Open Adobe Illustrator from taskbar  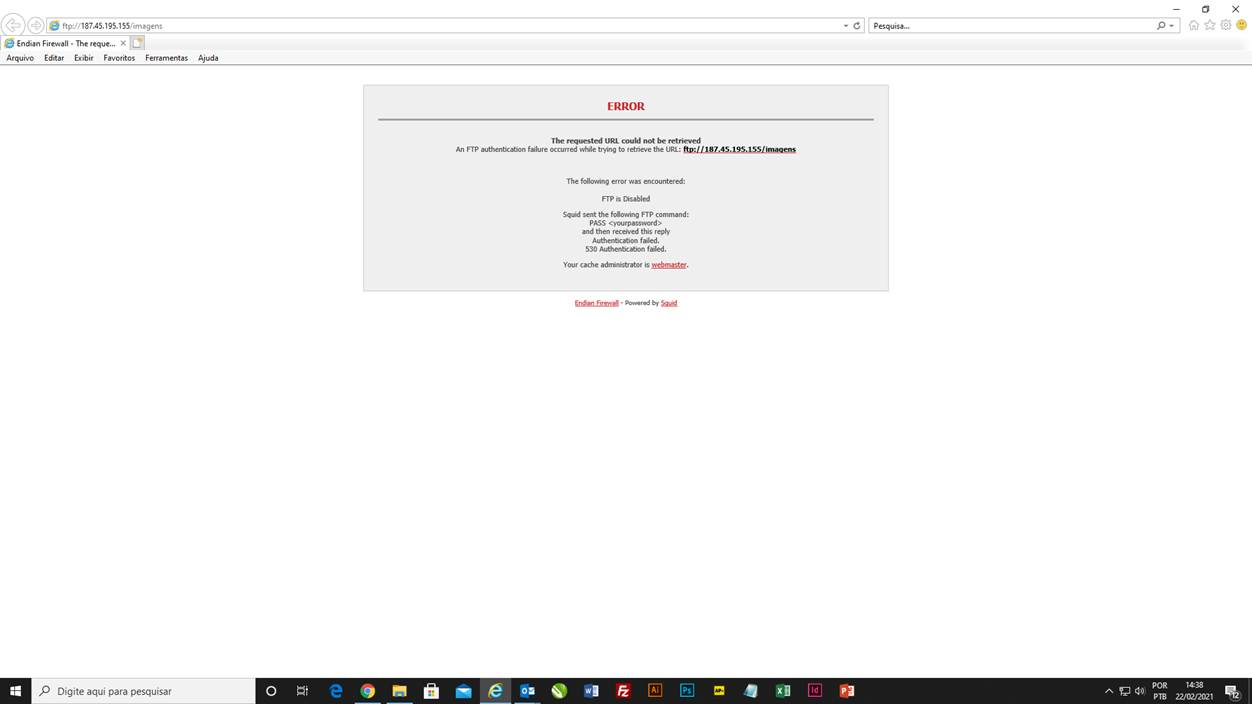click(x=655, y=691)
